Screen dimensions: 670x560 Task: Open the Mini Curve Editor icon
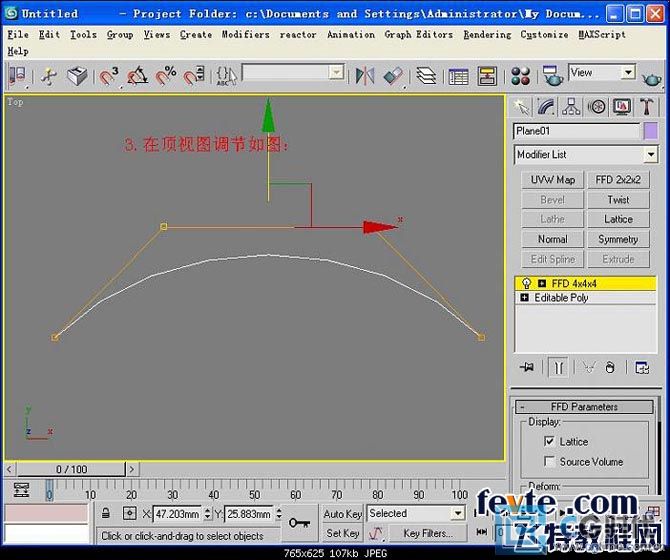(21, 490)
